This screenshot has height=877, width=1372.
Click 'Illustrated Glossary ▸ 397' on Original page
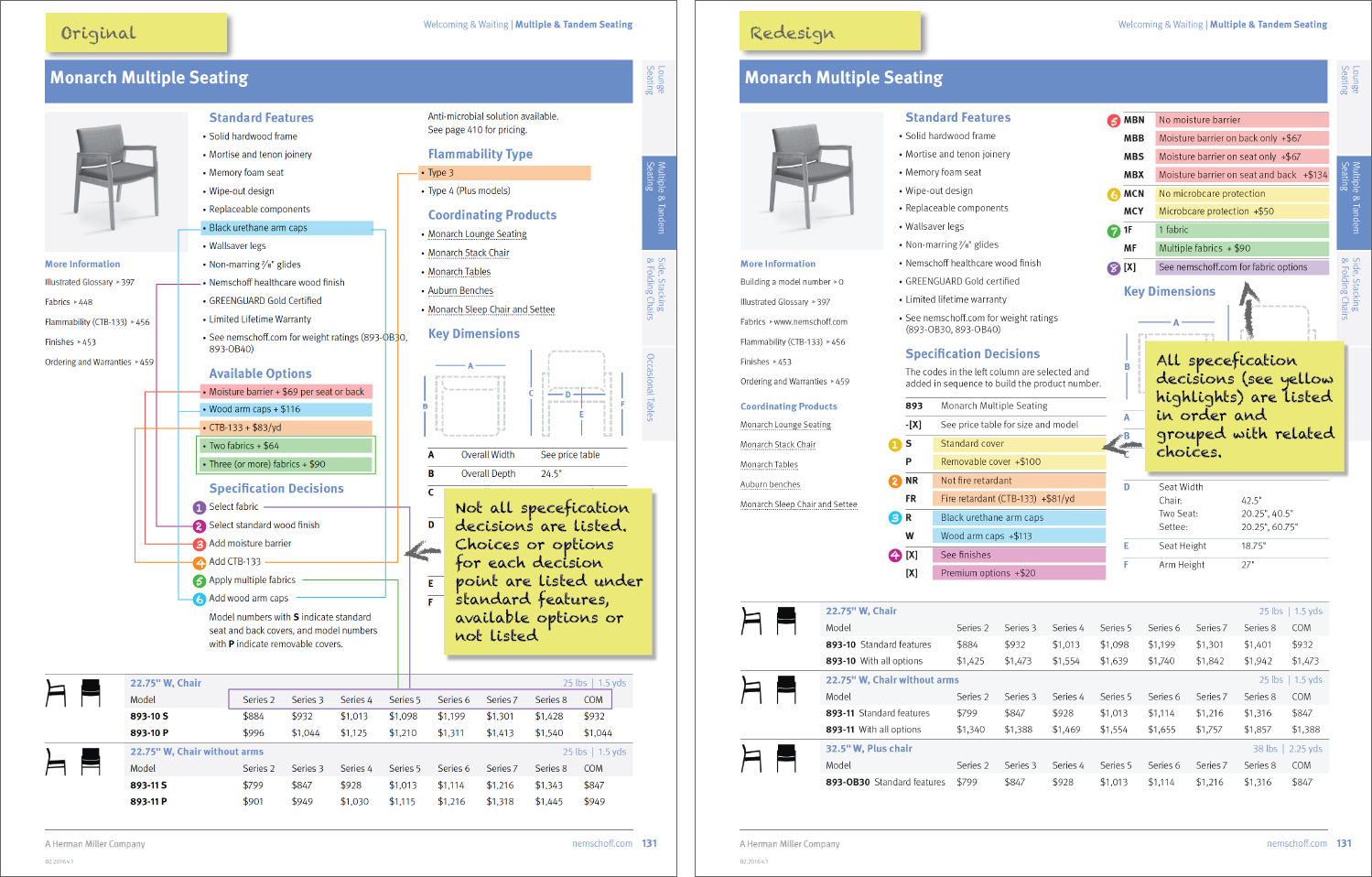(x=90, y=283)
